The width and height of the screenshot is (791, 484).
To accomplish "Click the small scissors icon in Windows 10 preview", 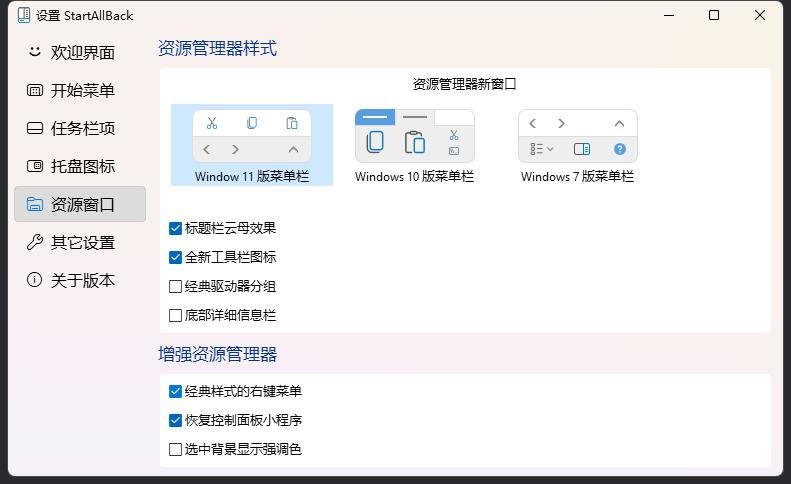I will coord(454,135).
